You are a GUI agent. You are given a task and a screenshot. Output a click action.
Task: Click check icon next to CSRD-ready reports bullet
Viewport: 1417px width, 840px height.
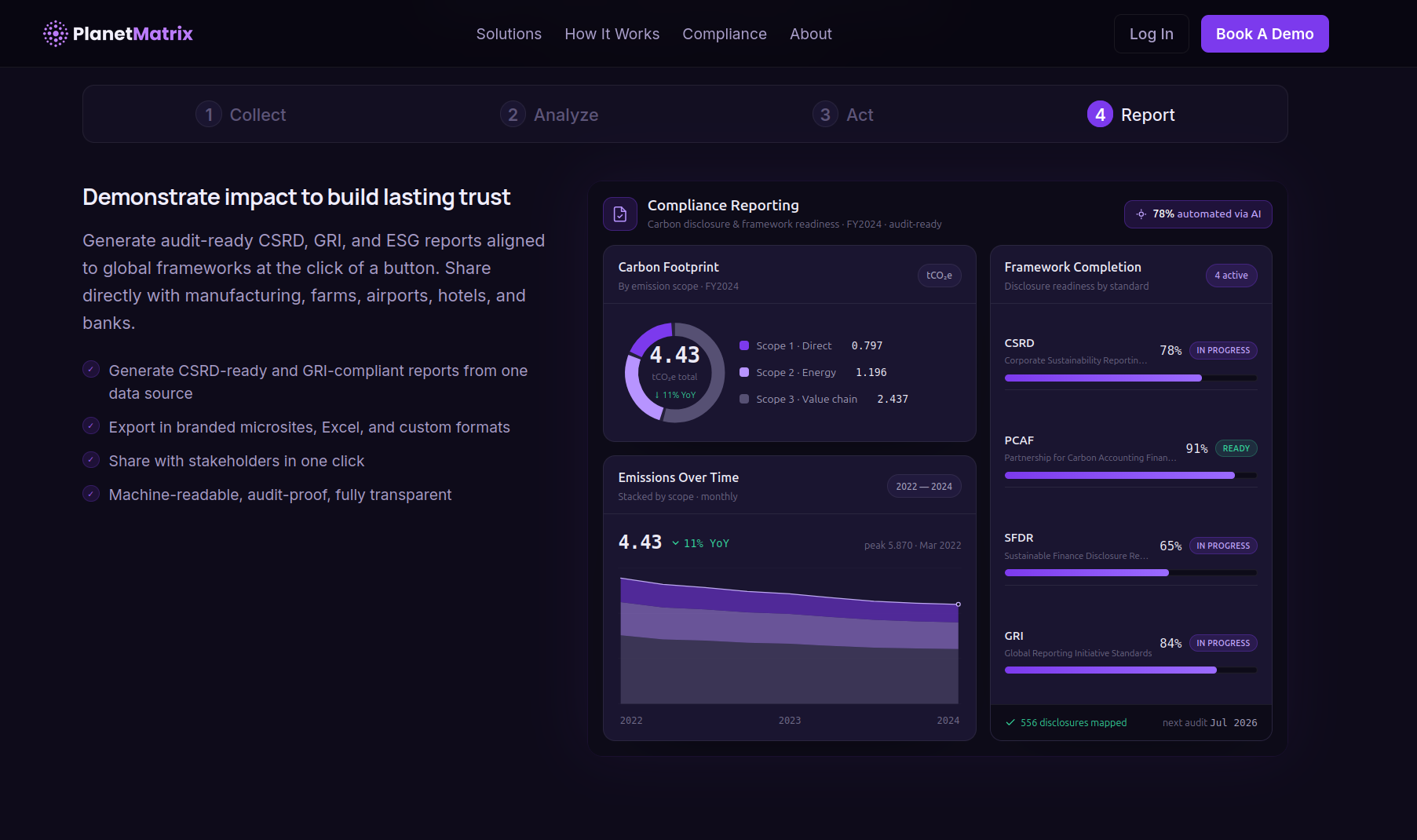[x=91, y=370]
